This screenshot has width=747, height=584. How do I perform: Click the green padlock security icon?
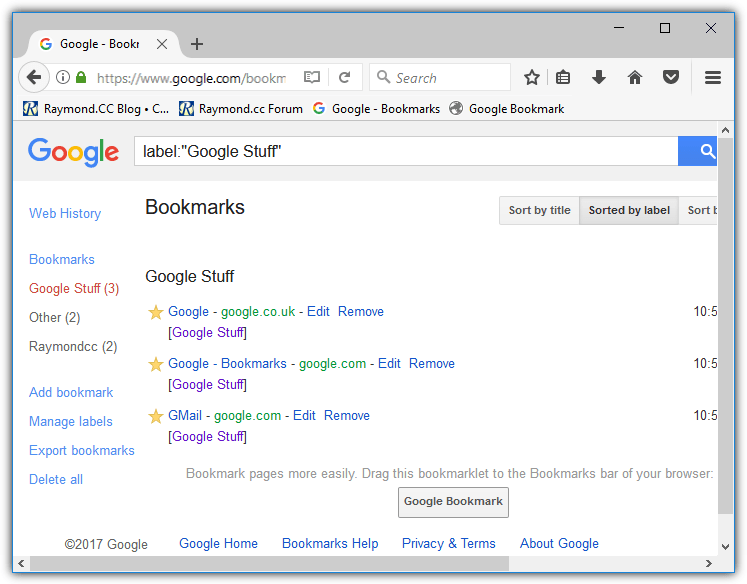tap(81, 77)
